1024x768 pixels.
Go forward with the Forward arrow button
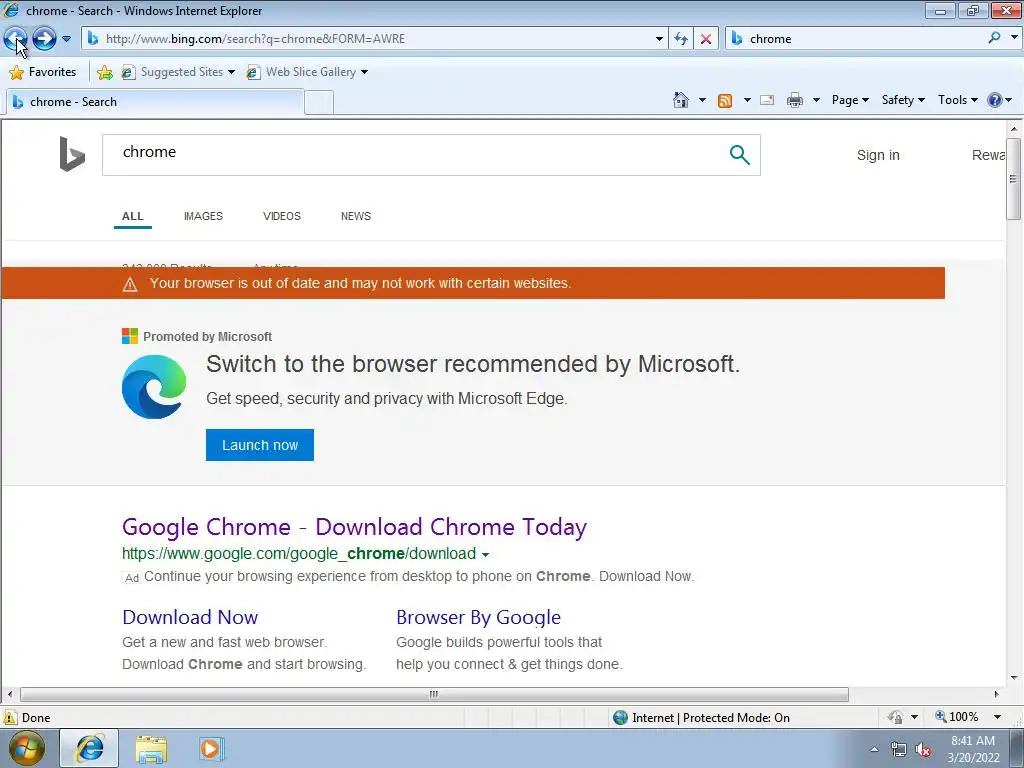[x=44, y=39]
